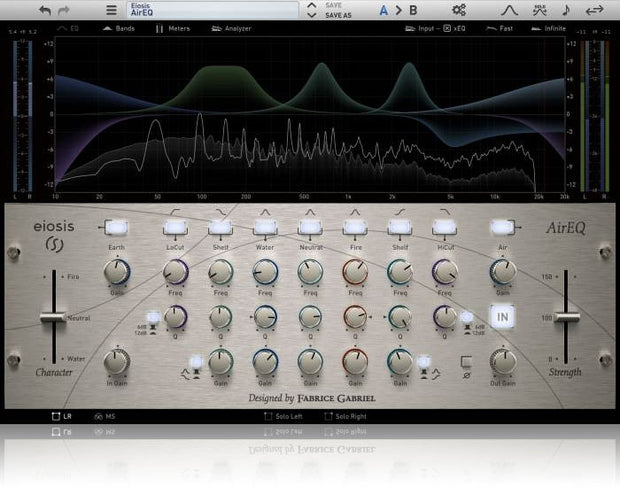Toggle the HiCut band button

(444, 228)
